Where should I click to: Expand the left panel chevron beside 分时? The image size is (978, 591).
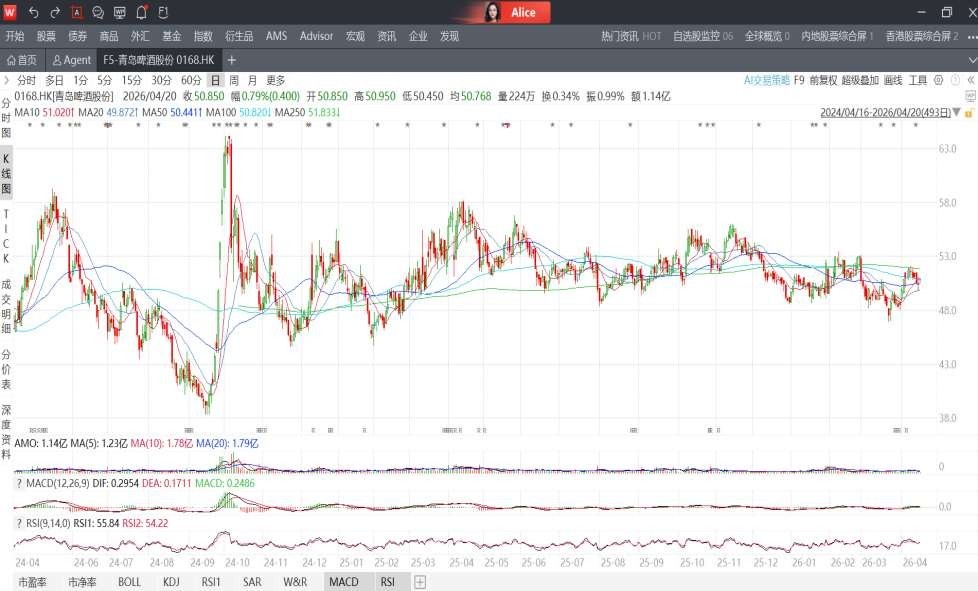tap(7, 80)
